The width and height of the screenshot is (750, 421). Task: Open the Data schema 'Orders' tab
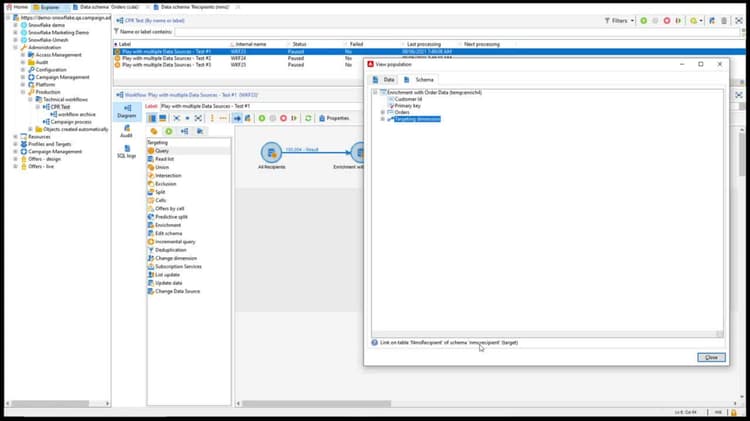coord(109,7)
